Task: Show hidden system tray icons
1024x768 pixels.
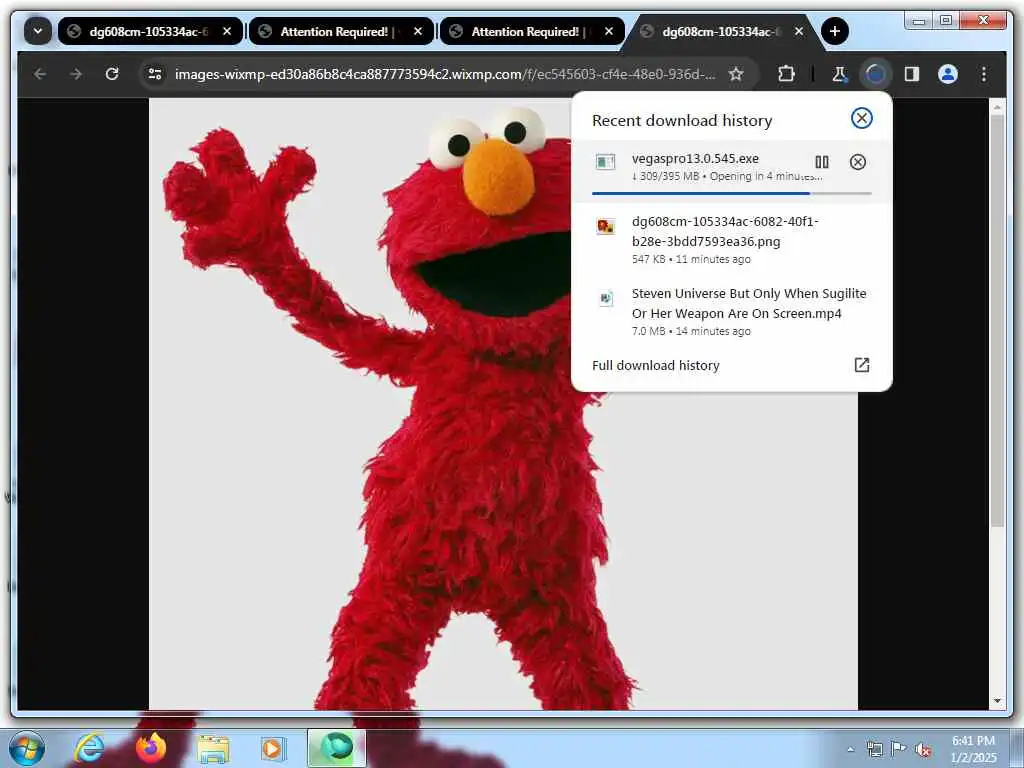Action: 850,749
